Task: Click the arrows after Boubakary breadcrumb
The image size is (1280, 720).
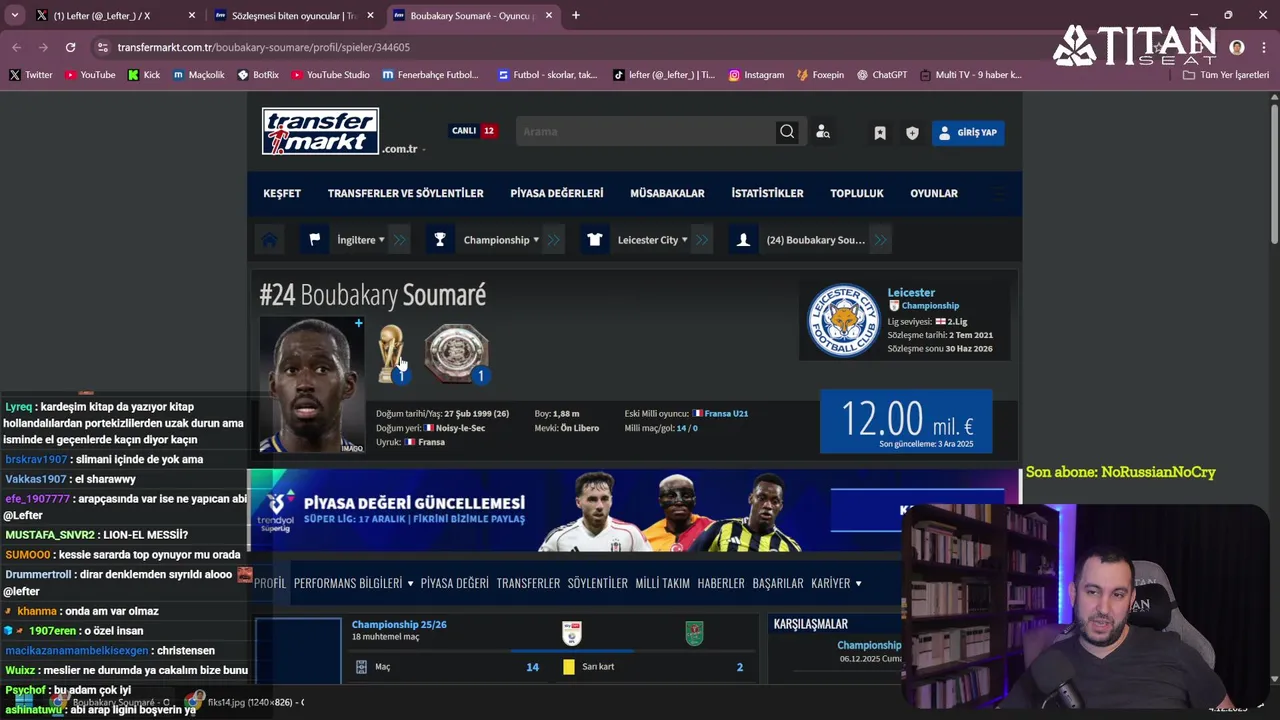Action: (880, 240)
